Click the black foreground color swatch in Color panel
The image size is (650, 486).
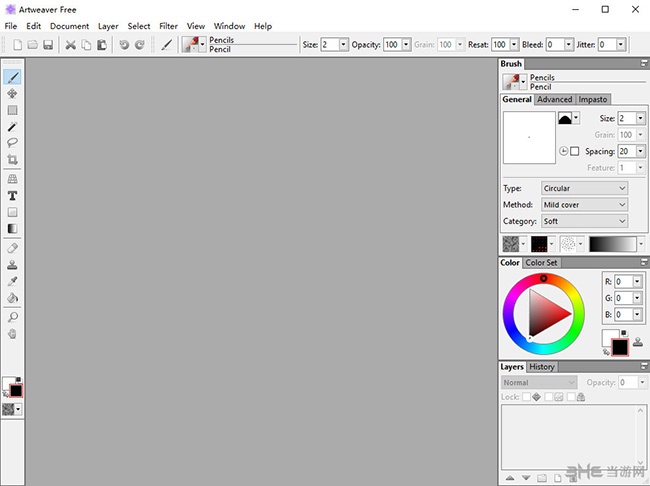click(x=620, y=347)
